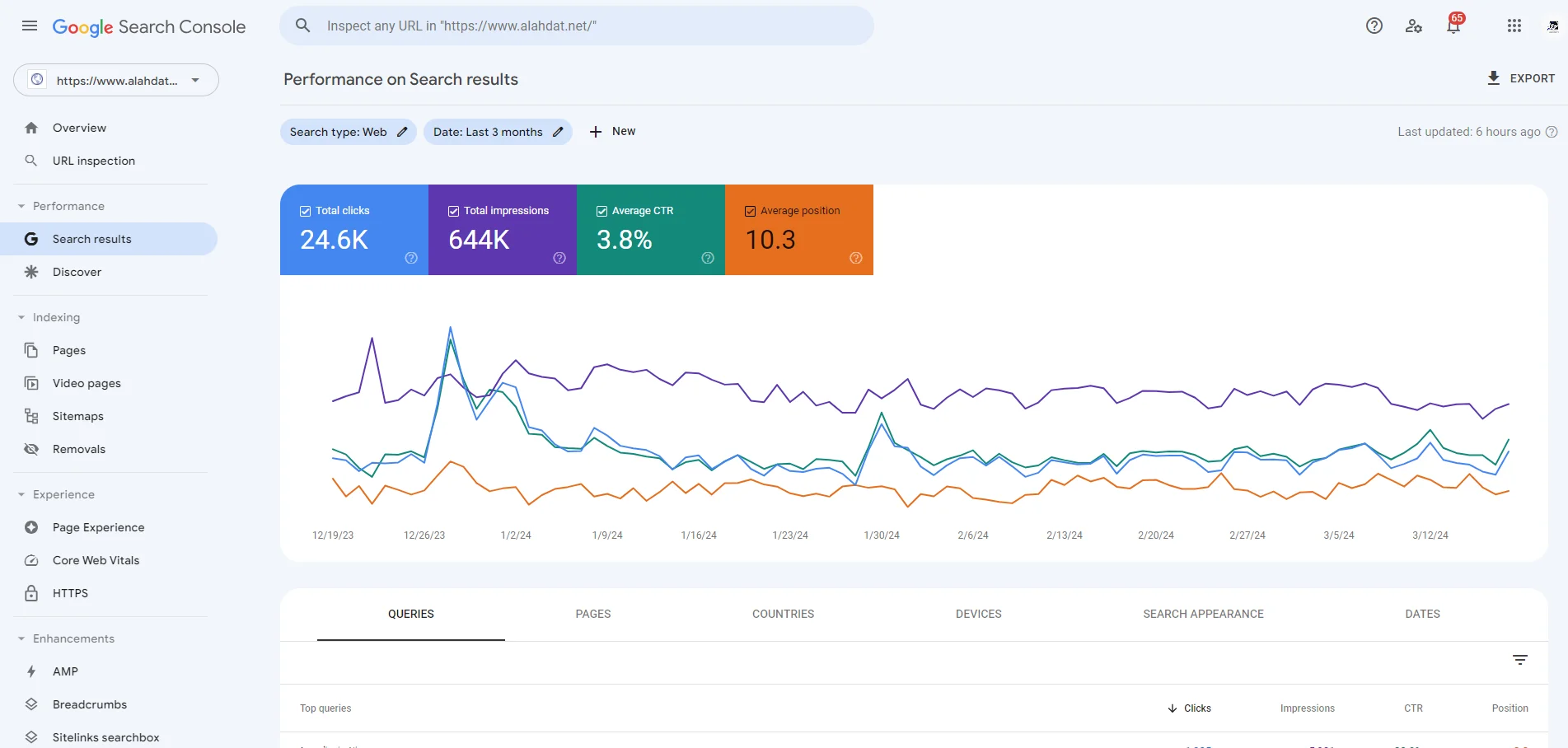Open the help question mark icon
This screenshot has height=748, width=1568.
coord(1374,26)
